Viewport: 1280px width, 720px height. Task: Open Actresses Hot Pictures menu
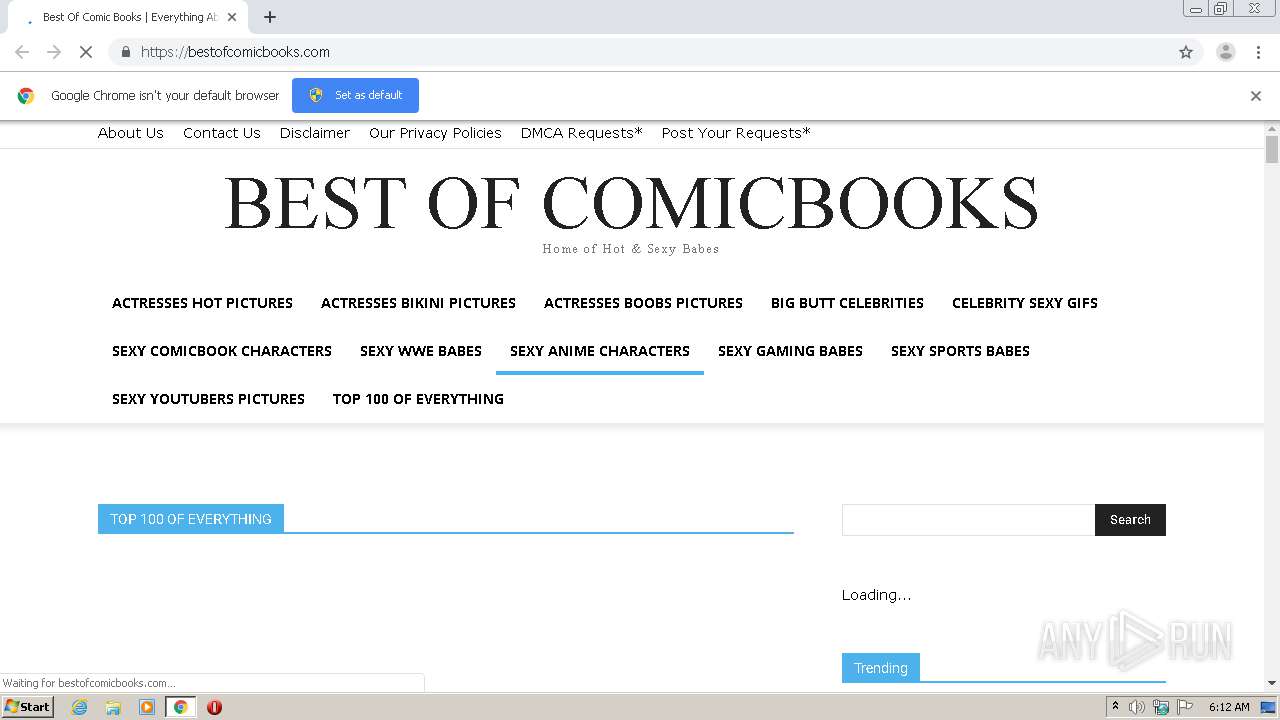click(202, 303)
